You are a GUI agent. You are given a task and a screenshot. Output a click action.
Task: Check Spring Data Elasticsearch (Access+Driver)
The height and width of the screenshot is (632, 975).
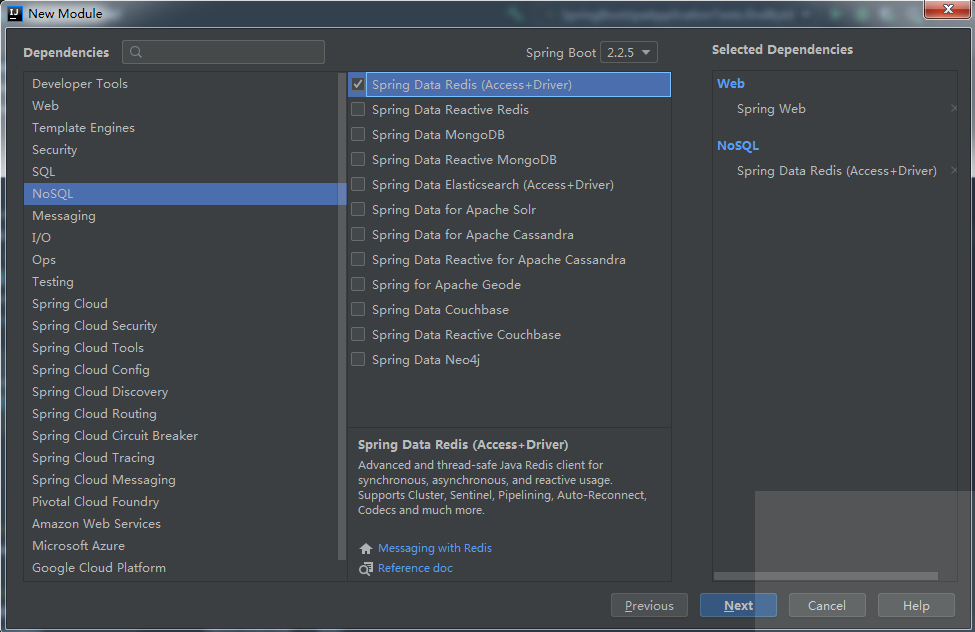(358, 185)
